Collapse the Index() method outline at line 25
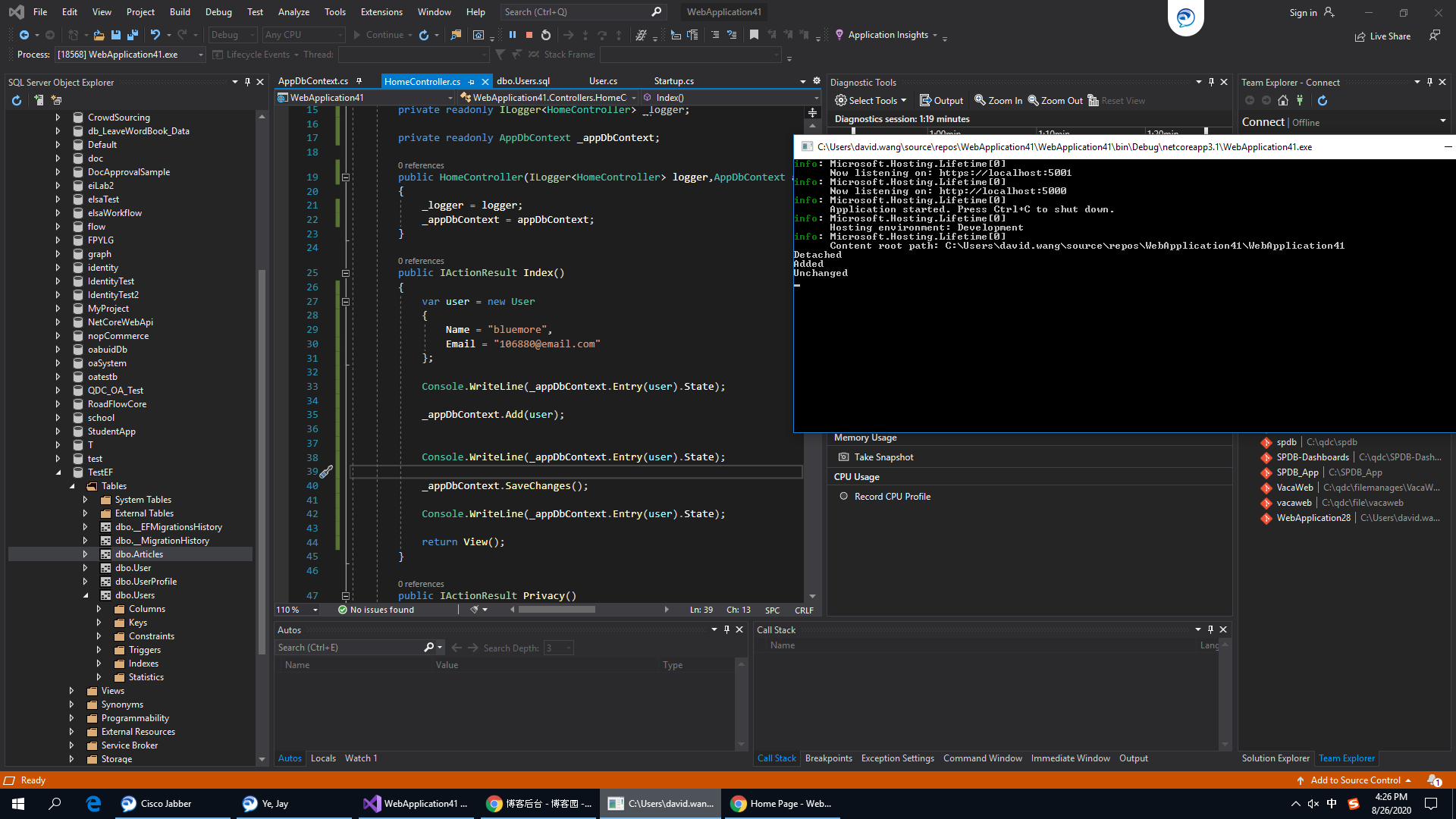1456x819 pixels. 346,273
